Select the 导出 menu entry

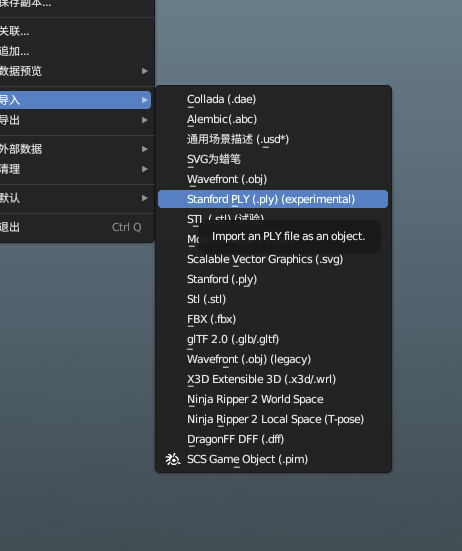75,120
